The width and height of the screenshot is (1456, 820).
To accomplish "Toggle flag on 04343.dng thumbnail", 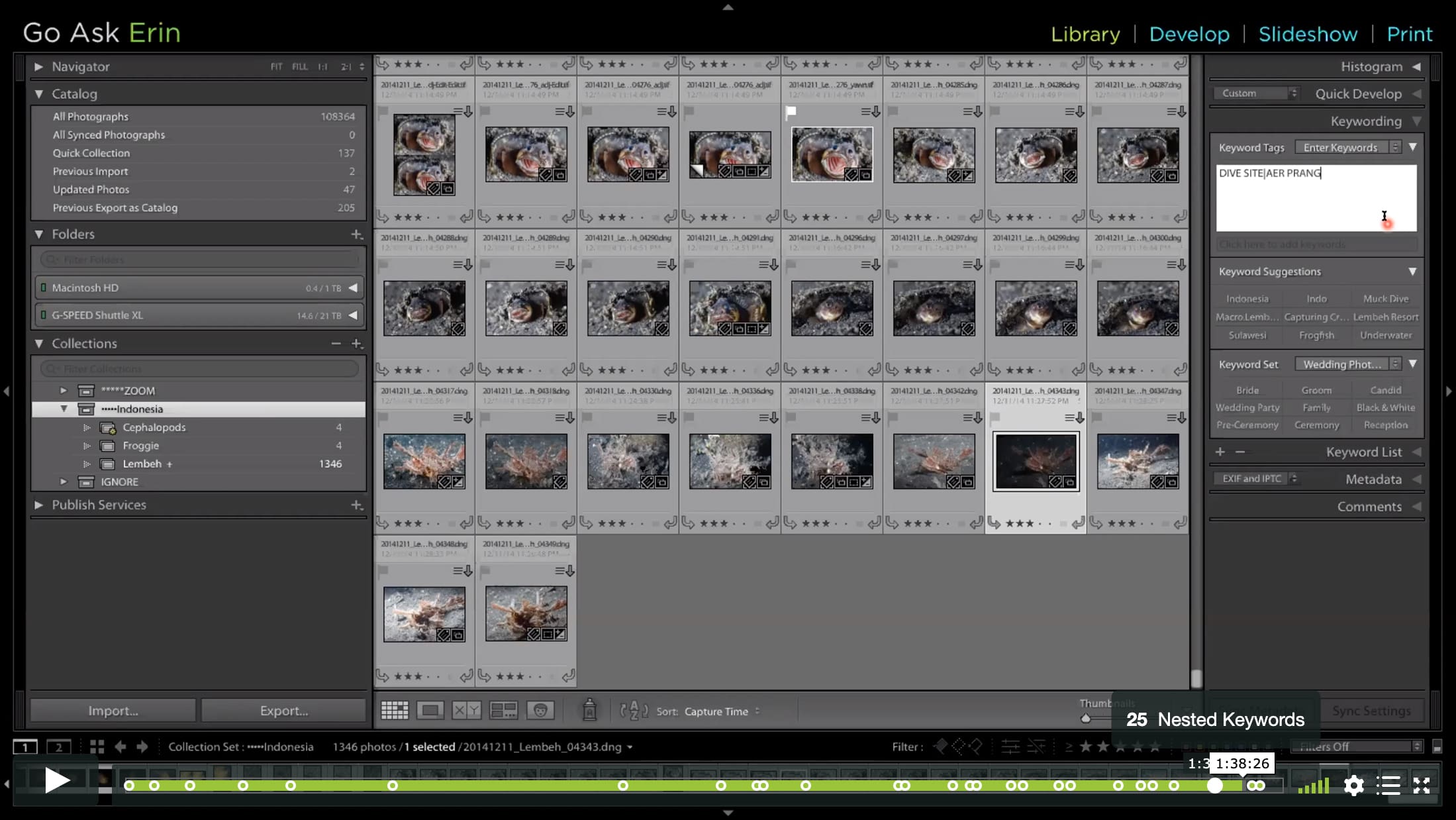I will tap(995, 418).
